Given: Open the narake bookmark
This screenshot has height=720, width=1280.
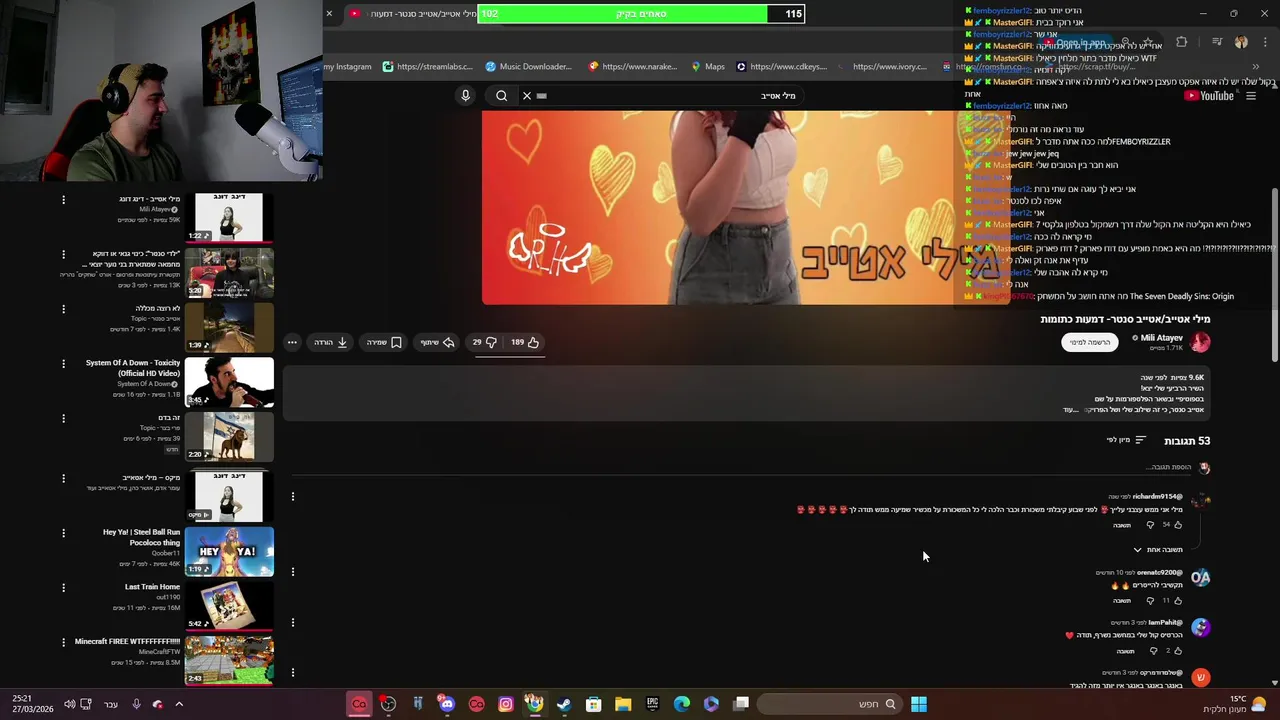Looking at the screenshot, I should click(633, 67).
